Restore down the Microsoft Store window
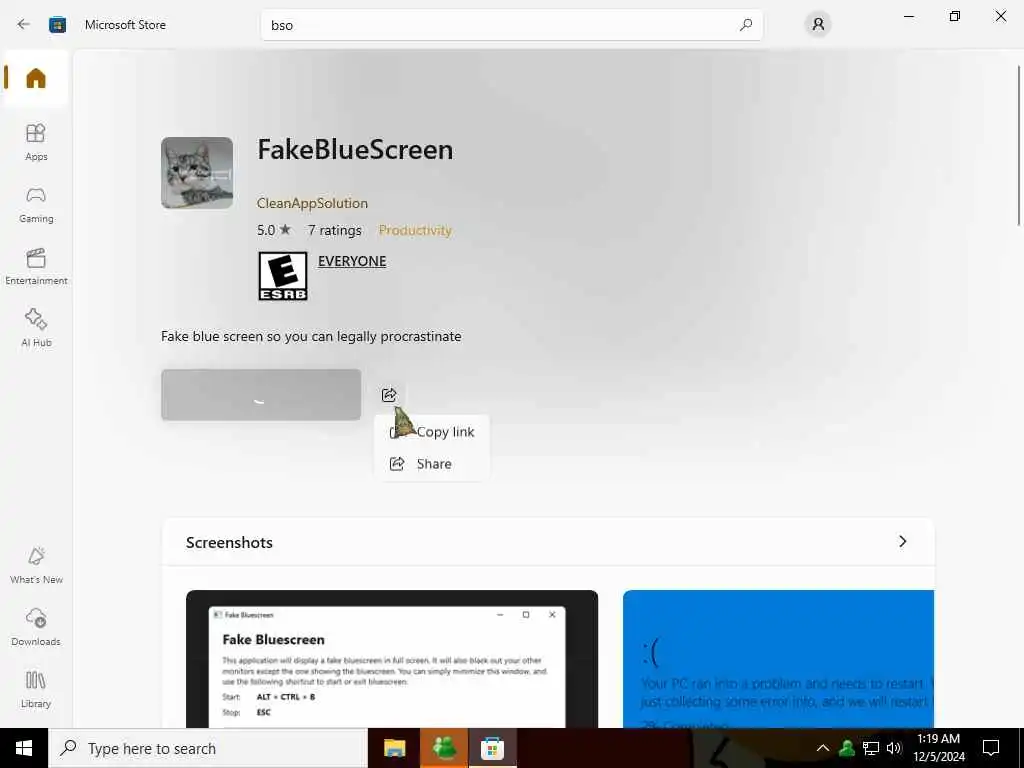 click(955, 16)
